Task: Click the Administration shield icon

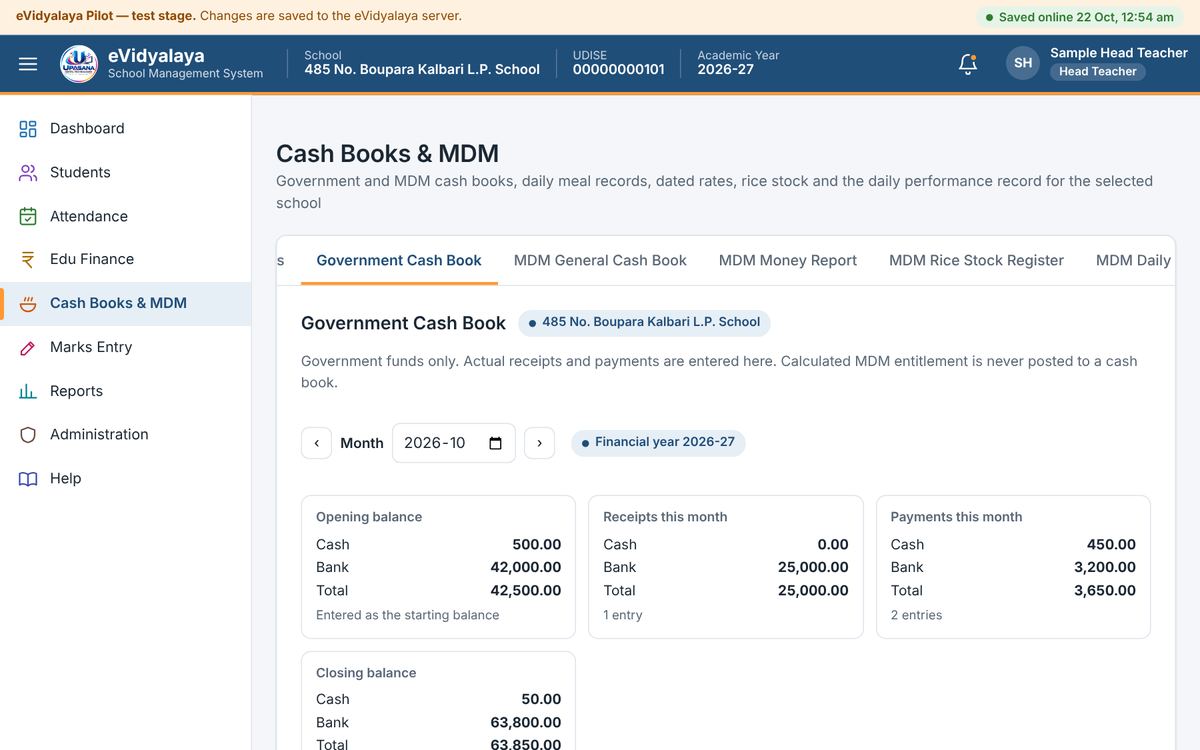Action: [28, 435]
